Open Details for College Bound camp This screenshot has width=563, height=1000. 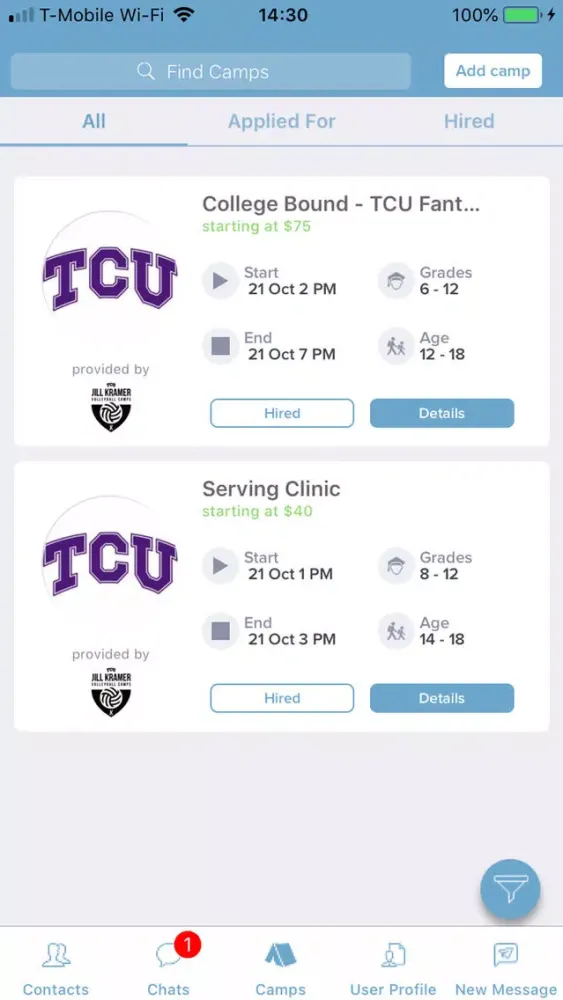(442, 413)
